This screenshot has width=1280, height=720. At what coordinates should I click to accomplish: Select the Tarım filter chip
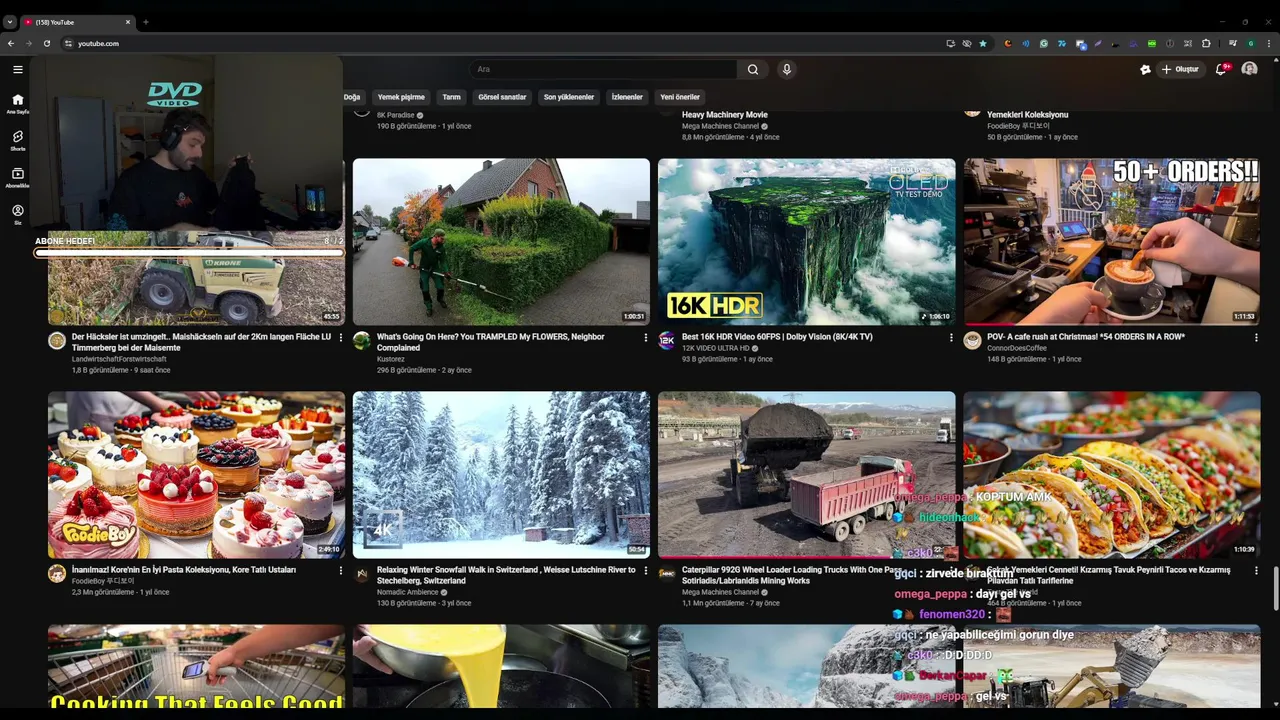pos(452,97)
